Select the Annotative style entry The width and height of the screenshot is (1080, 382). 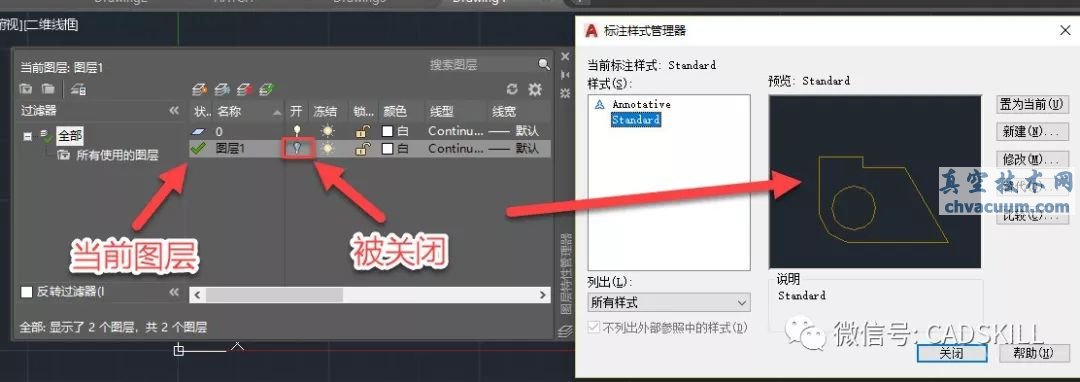click(641, 104)
